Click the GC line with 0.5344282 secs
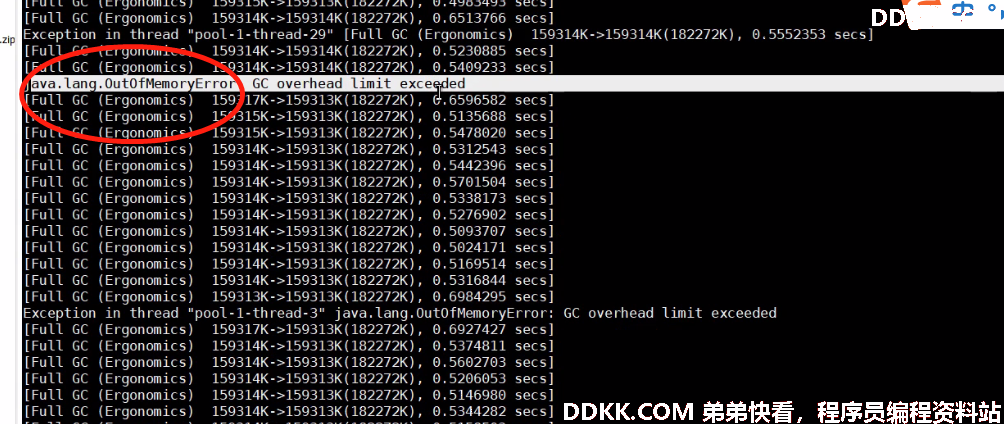Screen dimensions: 1004x424 tap(289, 411)
